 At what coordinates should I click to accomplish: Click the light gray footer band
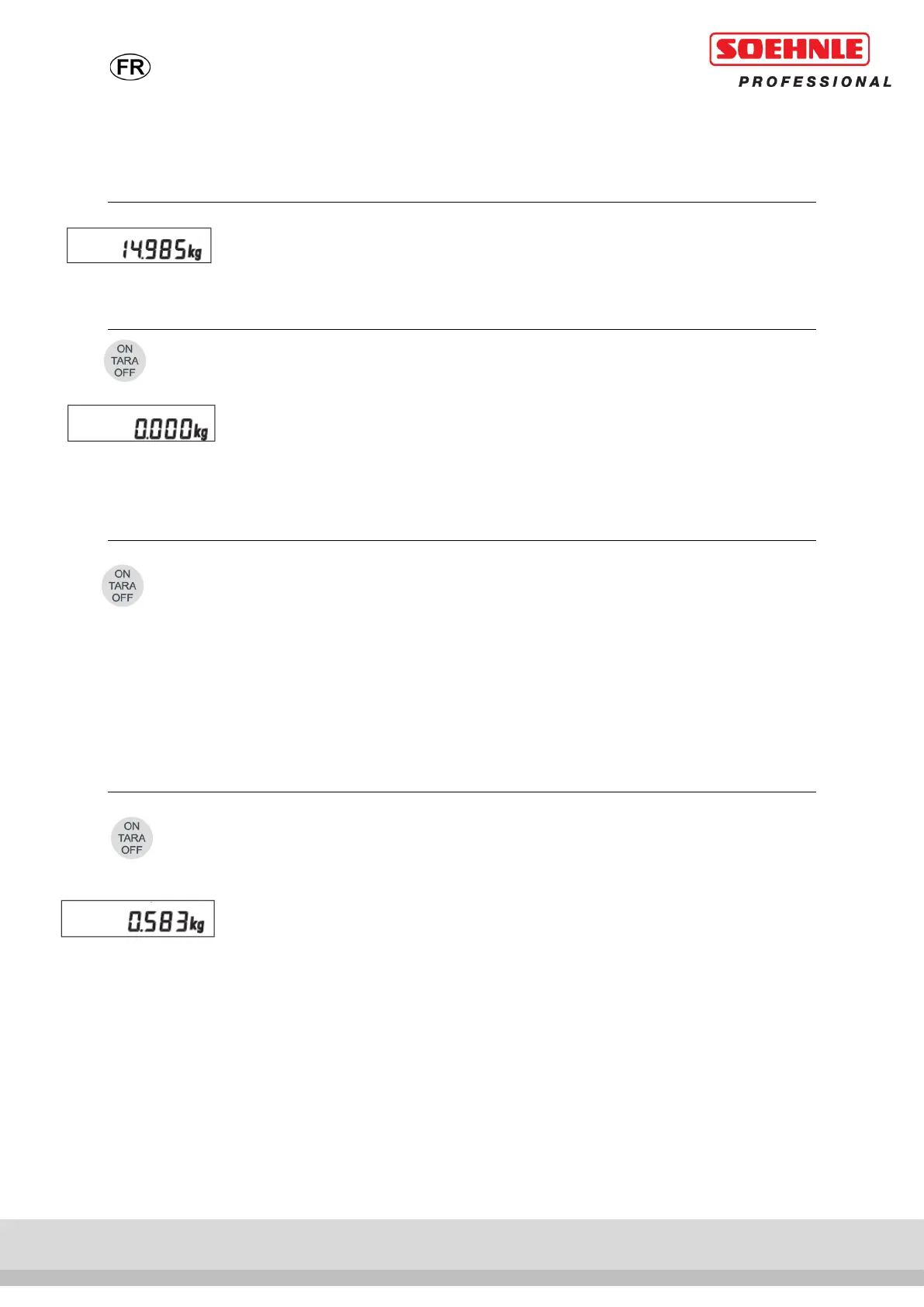(x=462, y=1244)
